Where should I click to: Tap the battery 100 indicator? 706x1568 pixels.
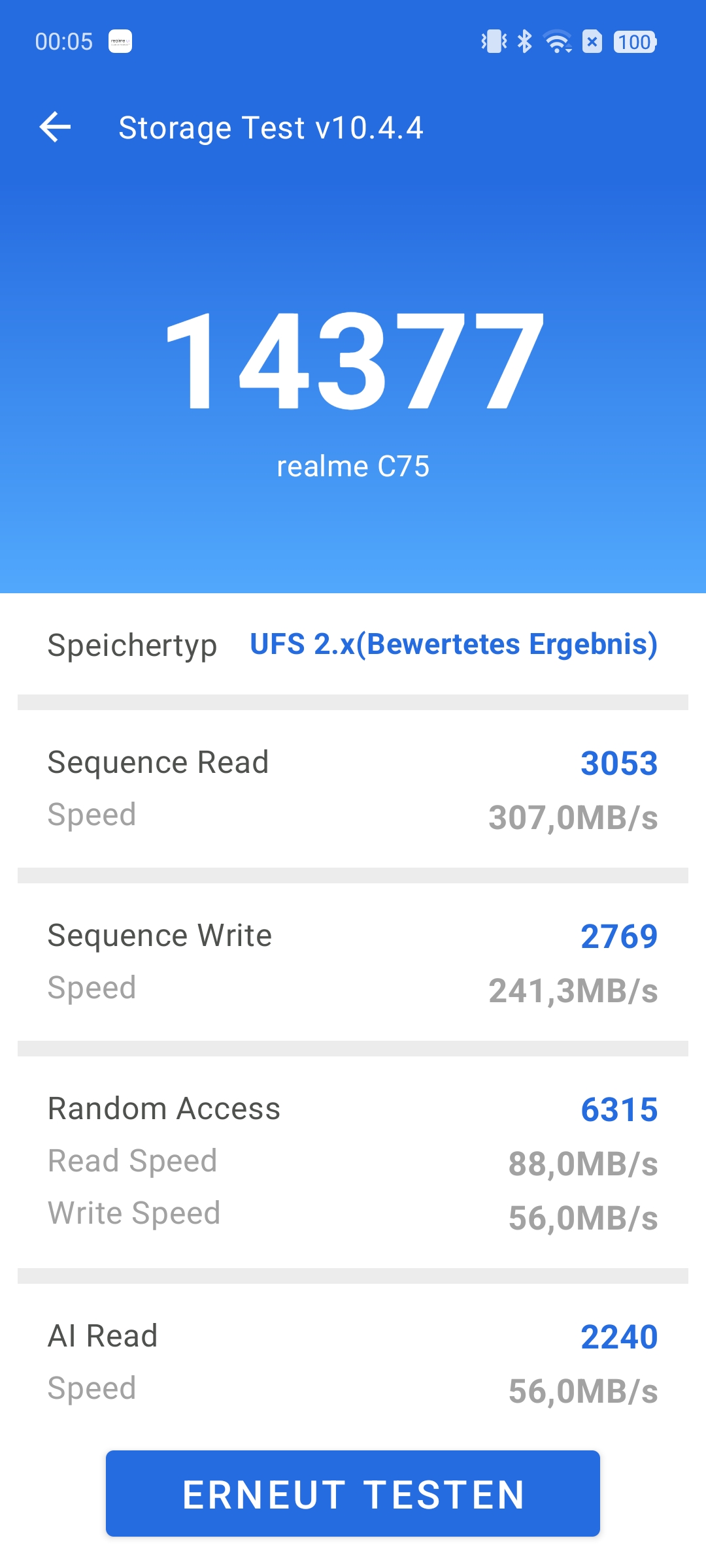pos(635,42)
